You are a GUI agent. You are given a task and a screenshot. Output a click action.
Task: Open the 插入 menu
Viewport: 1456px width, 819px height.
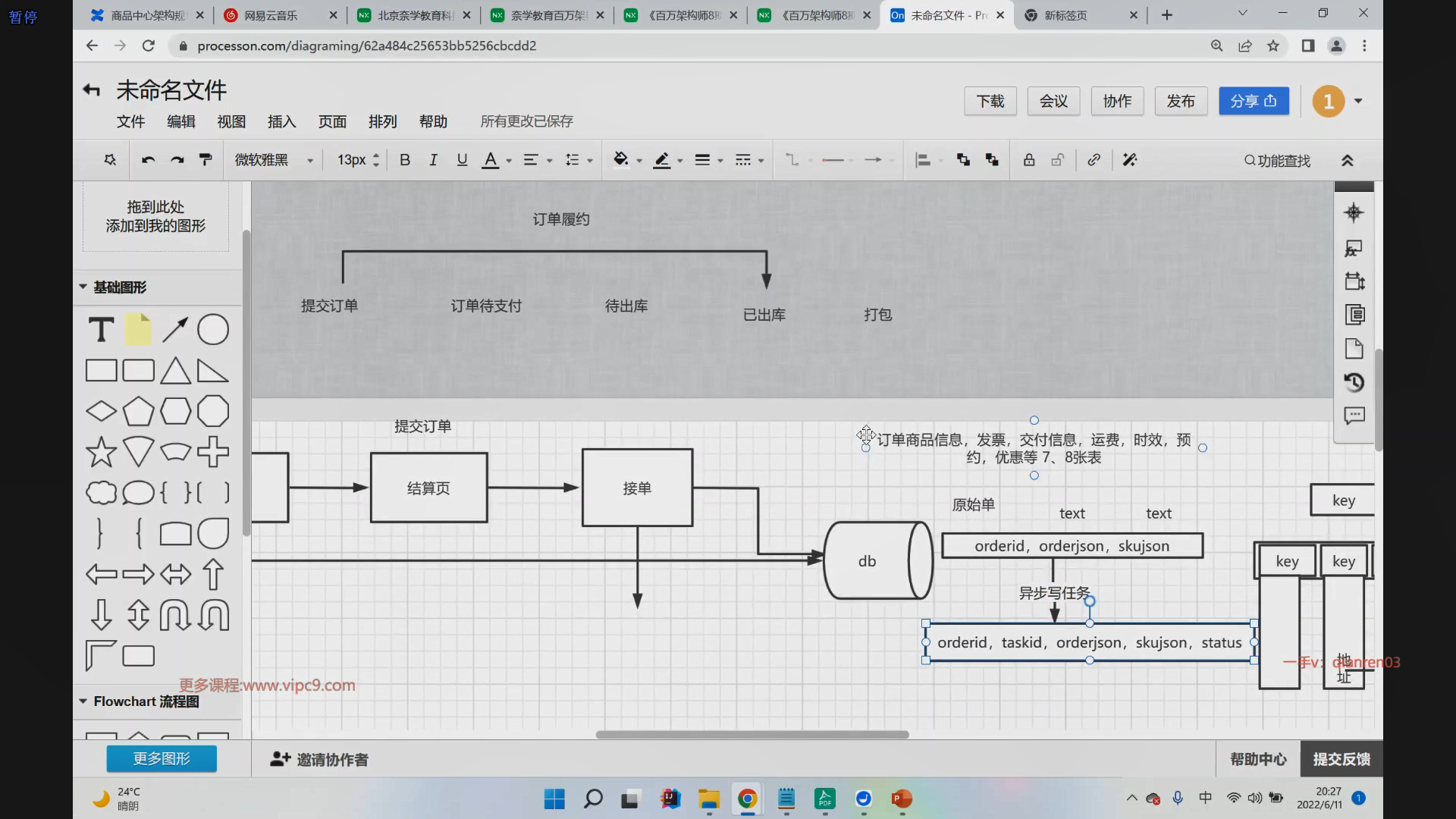[281, 121]
